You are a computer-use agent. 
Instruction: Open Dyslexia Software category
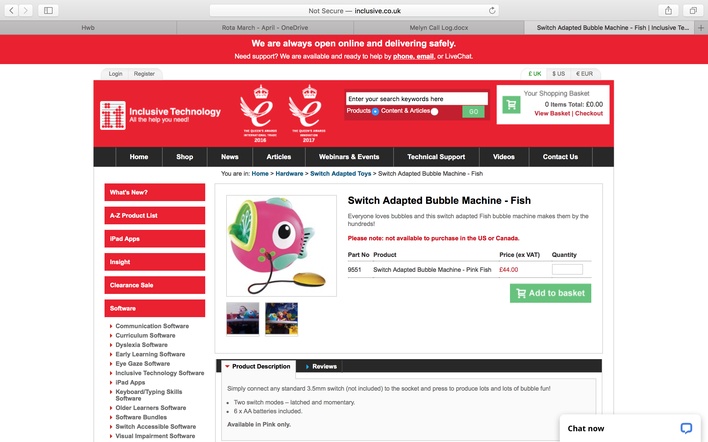[141, 345]
